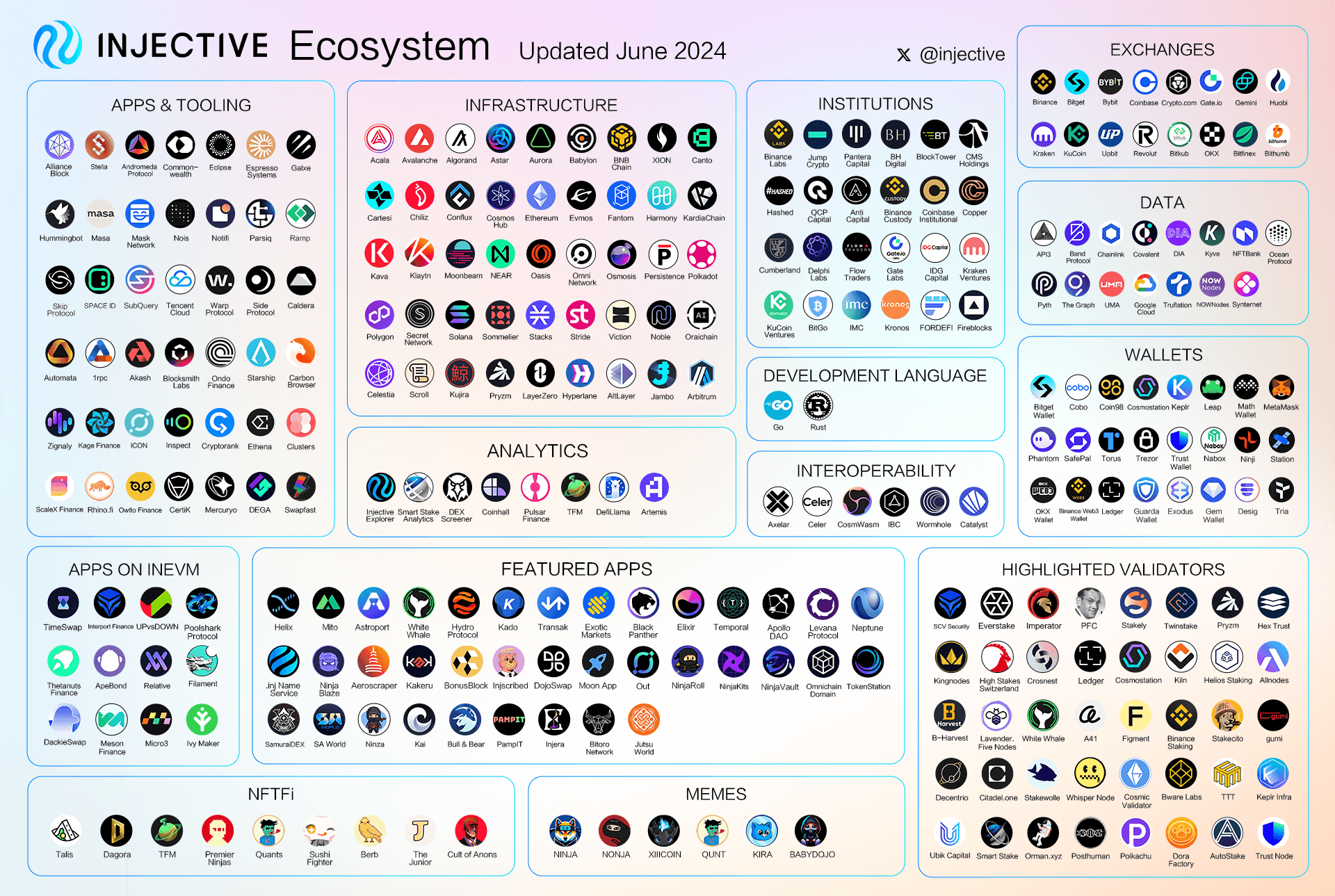The width and height of the screenshot is (1335, 896).
Task: Click the Injective Explorer icon
Action: [380, 488]
